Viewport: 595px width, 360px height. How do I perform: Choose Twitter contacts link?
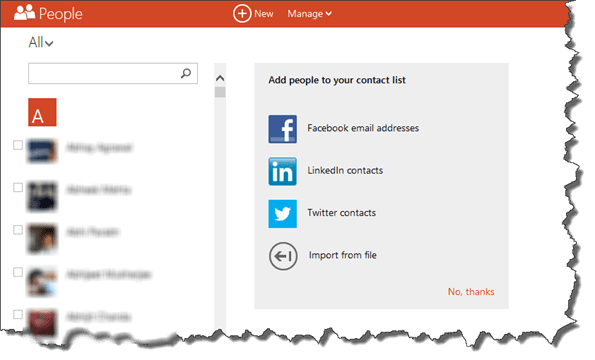click(342, 213)
